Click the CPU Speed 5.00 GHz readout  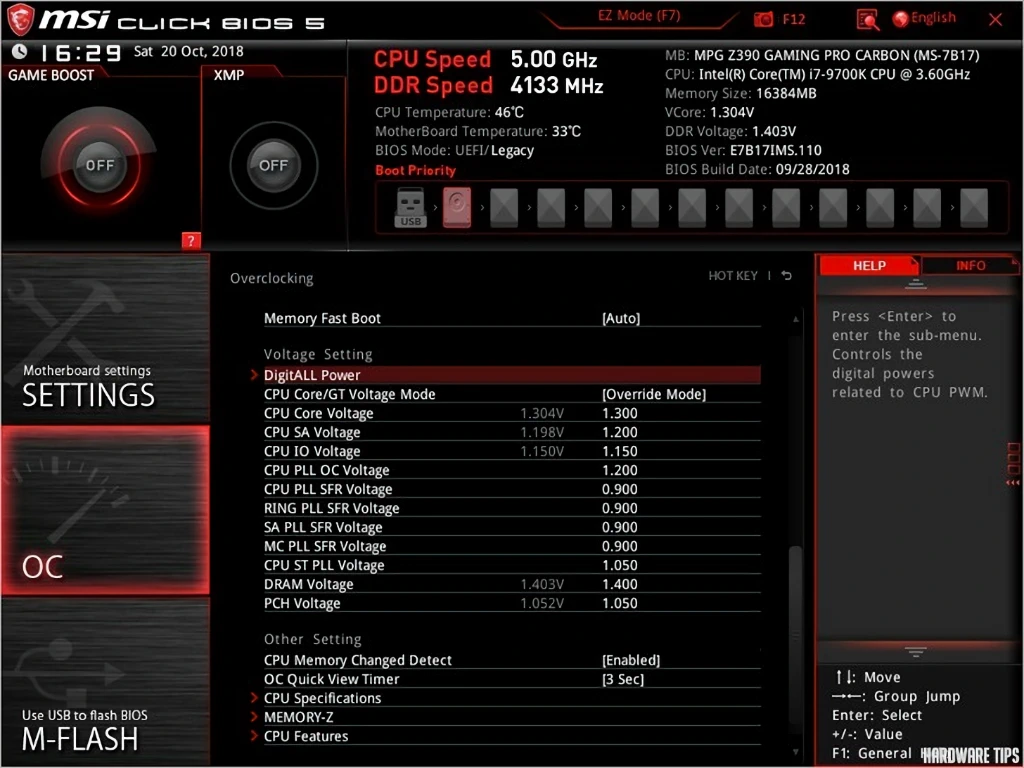pyautogui.click(x=485, y=59)
